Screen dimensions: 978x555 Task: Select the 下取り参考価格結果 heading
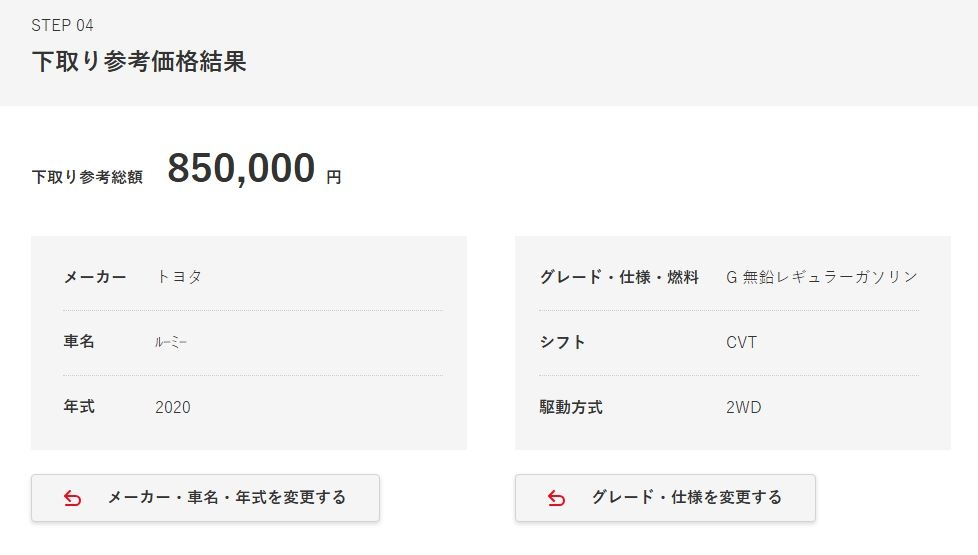(139, 61)
